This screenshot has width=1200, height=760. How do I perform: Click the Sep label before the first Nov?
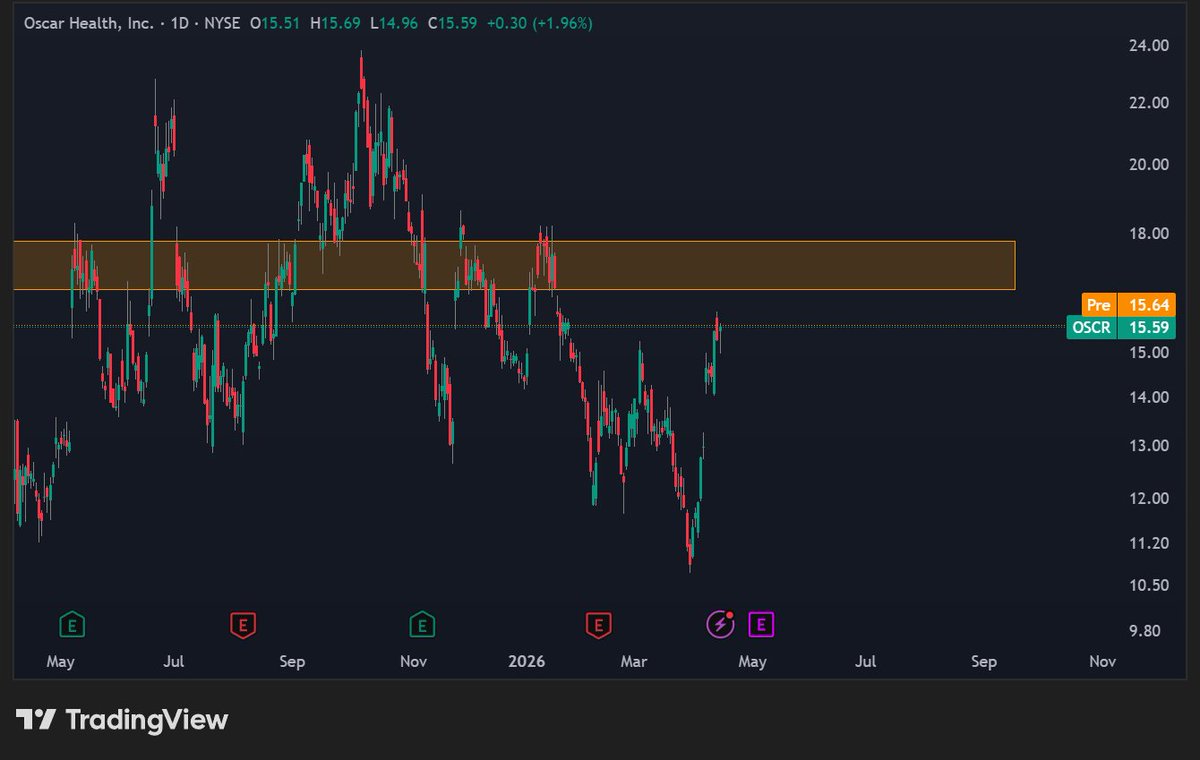pos(292,661)
